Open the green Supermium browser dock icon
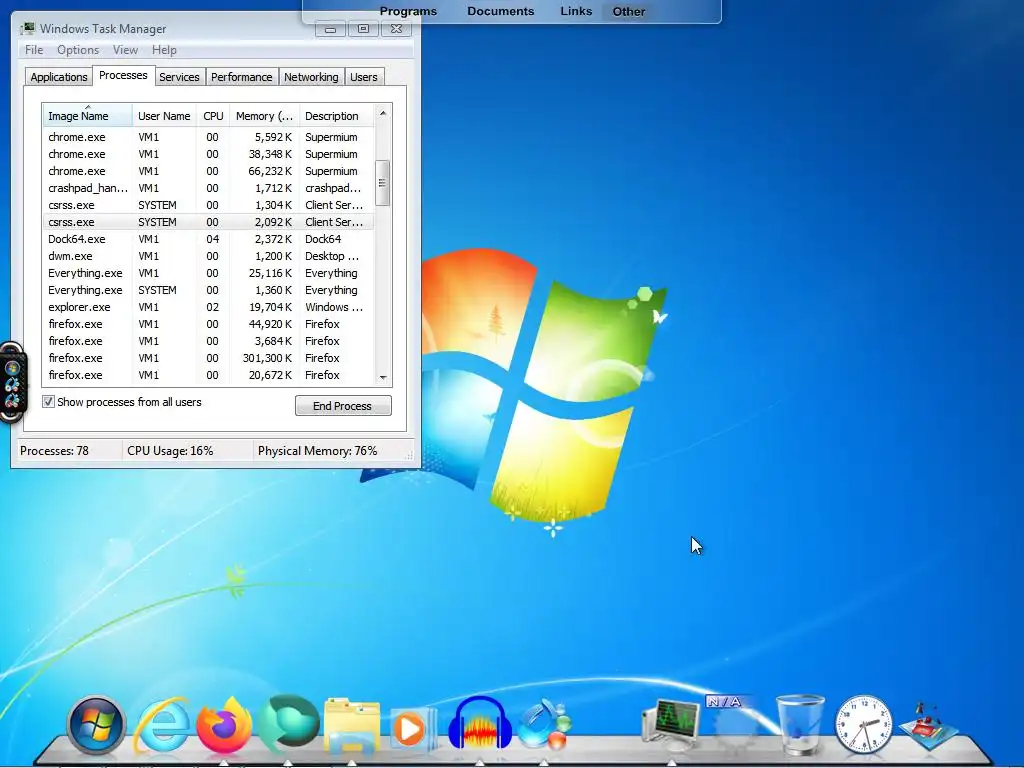 click(288, 724)
